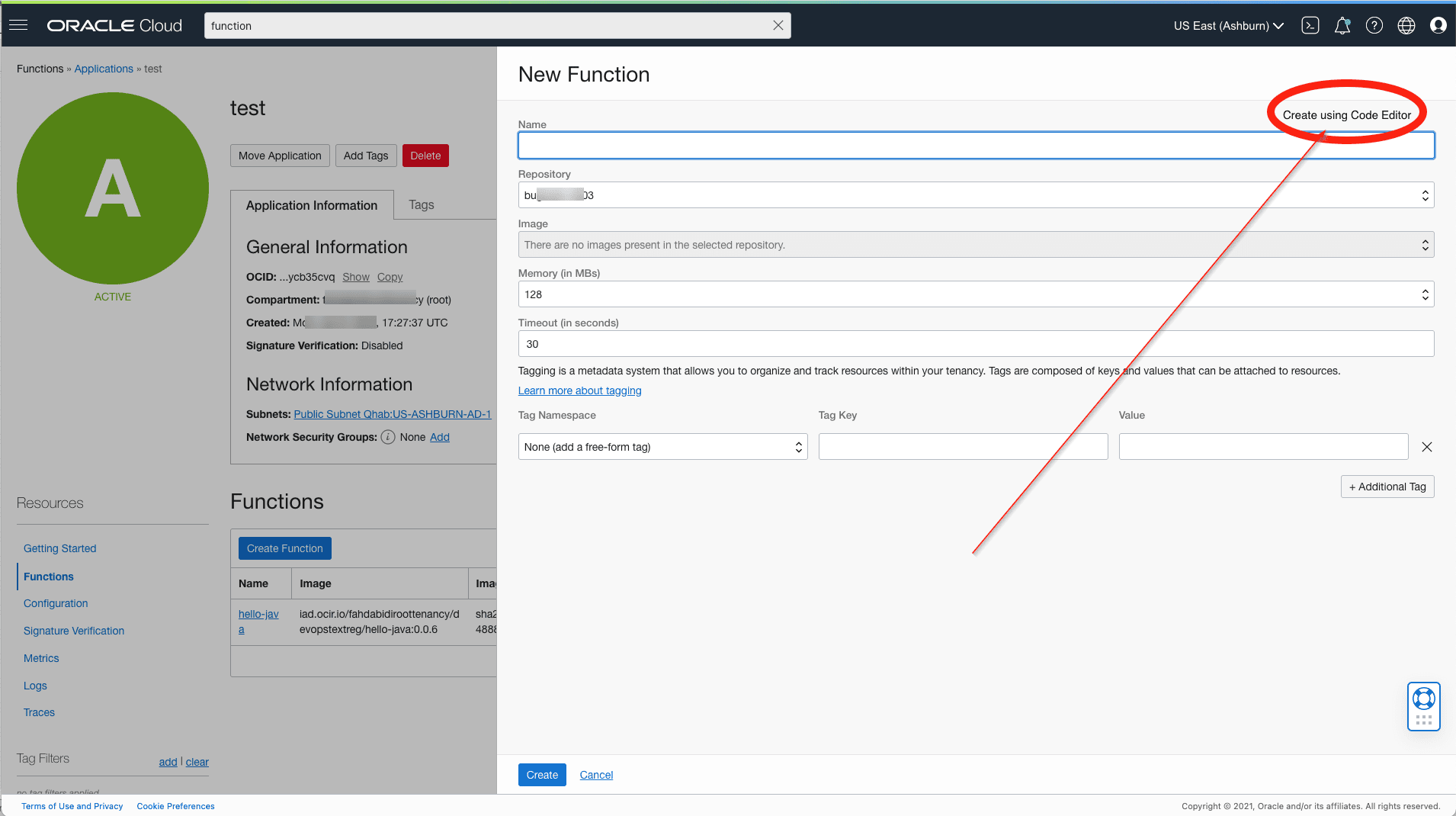Screen dimensions: 1456x816
Task: Open the Image dropdown
Action: [976, 245]
